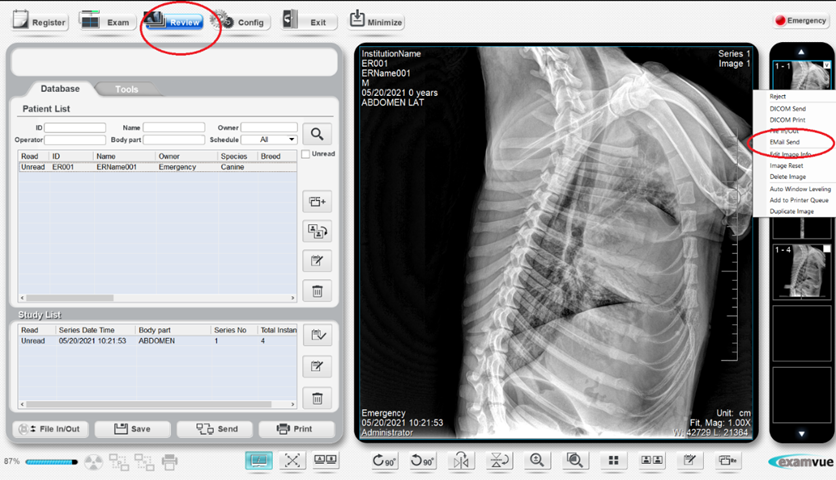The height and width of the screenshot is (480, 836).
Task: Click the magnifier search button
Action: click(317, 134)
